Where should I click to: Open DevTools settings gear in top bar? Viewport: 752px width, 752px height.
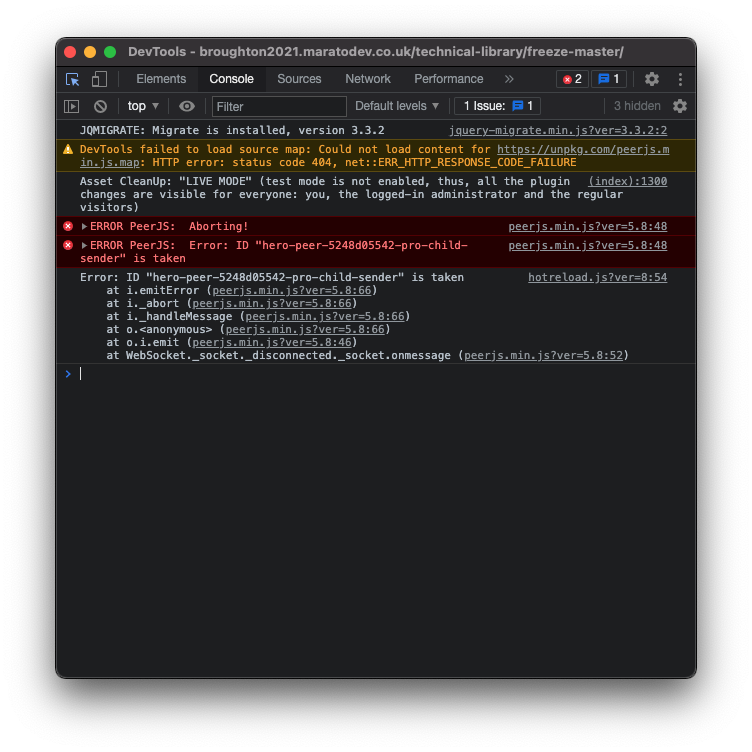tap(651, 79)
